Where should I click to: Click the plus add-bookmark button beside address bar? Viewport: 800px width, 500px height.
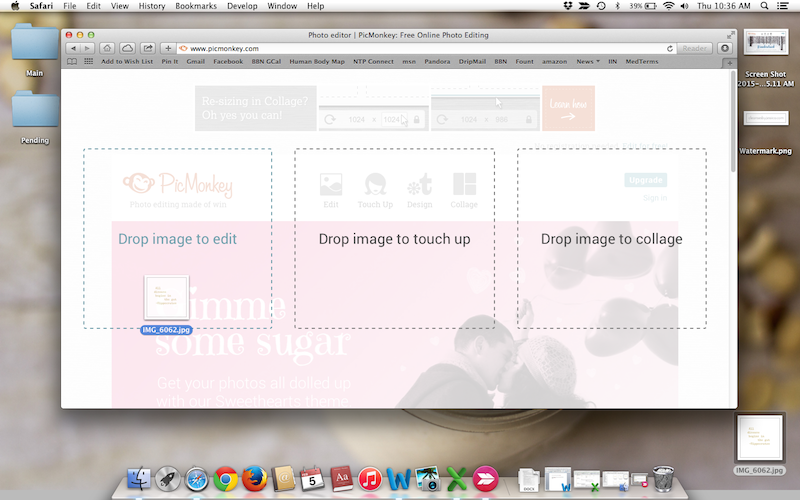(x=168, y=48)
